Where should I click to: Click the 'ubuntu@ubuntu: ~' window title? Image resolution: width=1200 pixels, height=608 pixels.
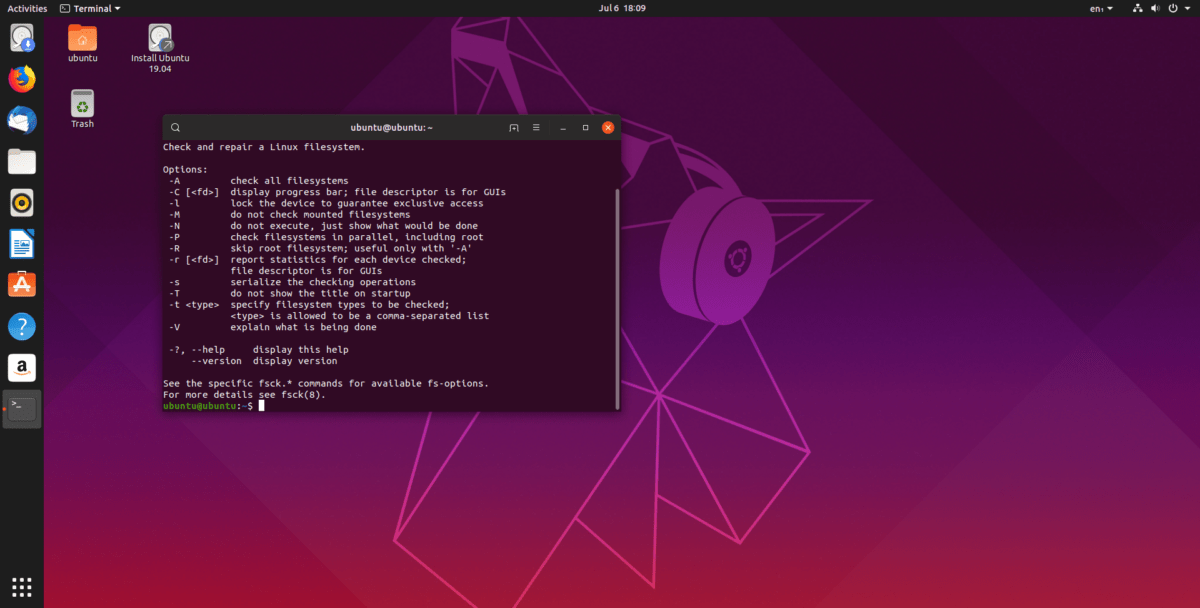(x=391, y=128)
